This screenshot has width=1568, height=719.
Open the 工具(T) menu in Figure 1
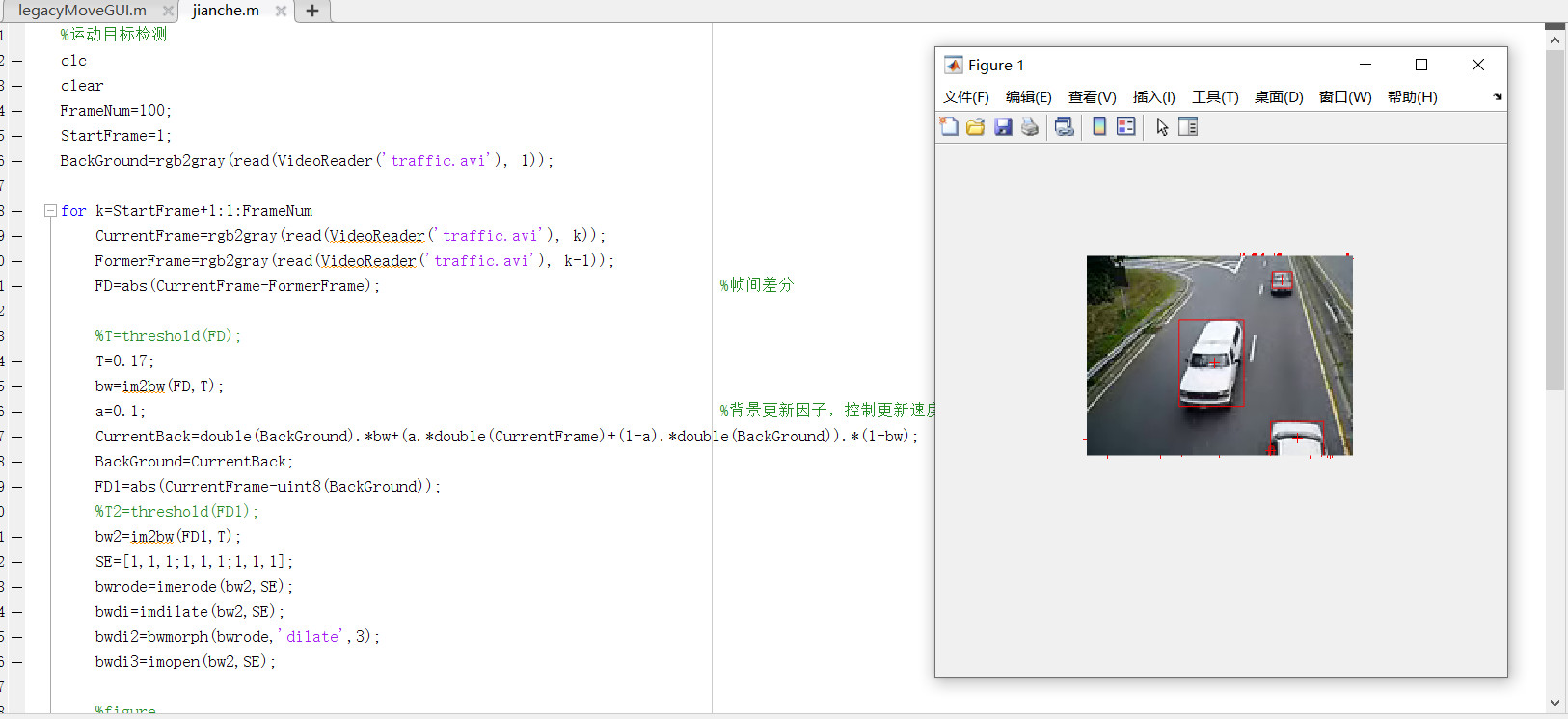[1215, 96]
